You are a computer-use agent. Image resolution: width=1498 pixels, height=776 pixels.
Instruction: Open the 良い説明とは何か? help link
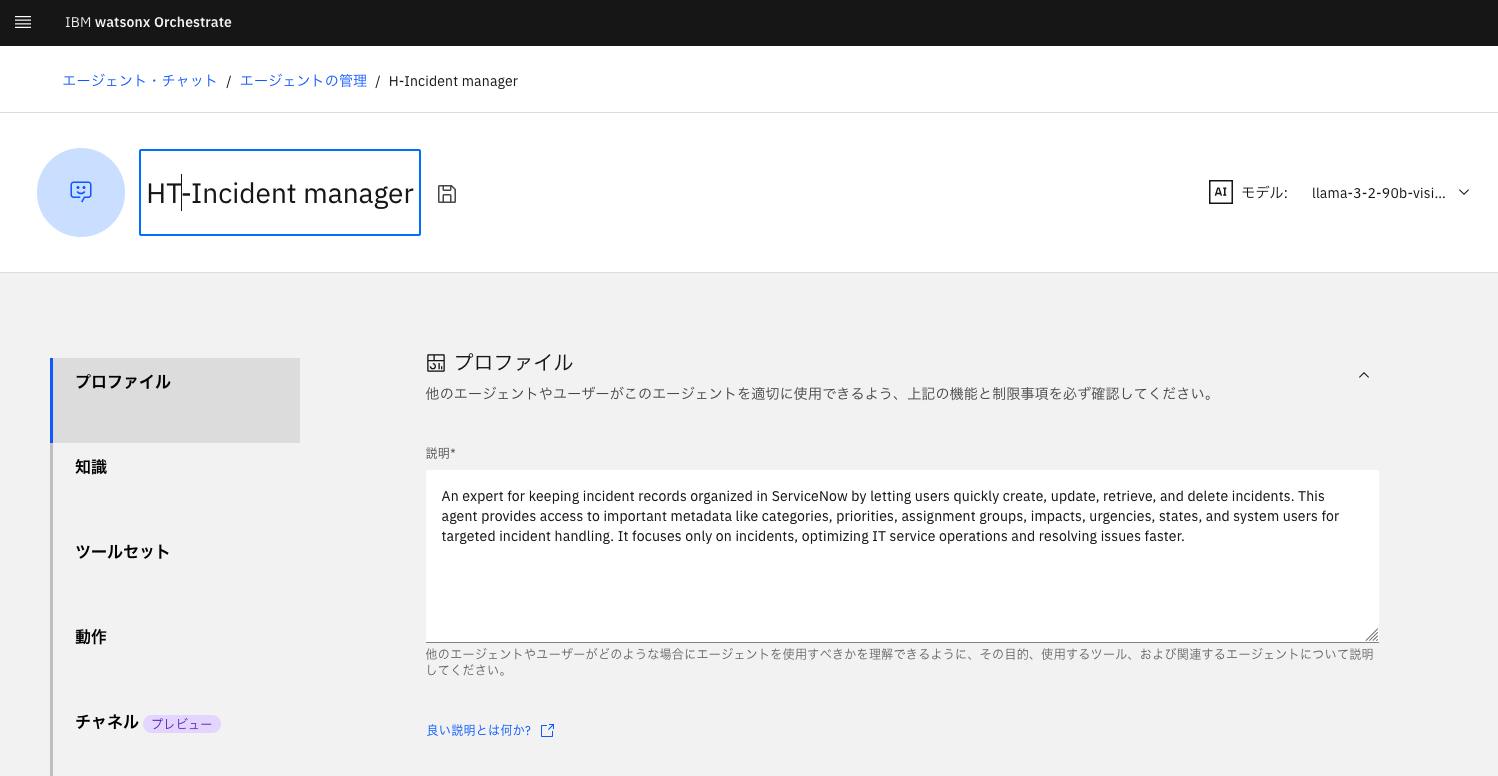pyautogui.click(x=479, y=731)
